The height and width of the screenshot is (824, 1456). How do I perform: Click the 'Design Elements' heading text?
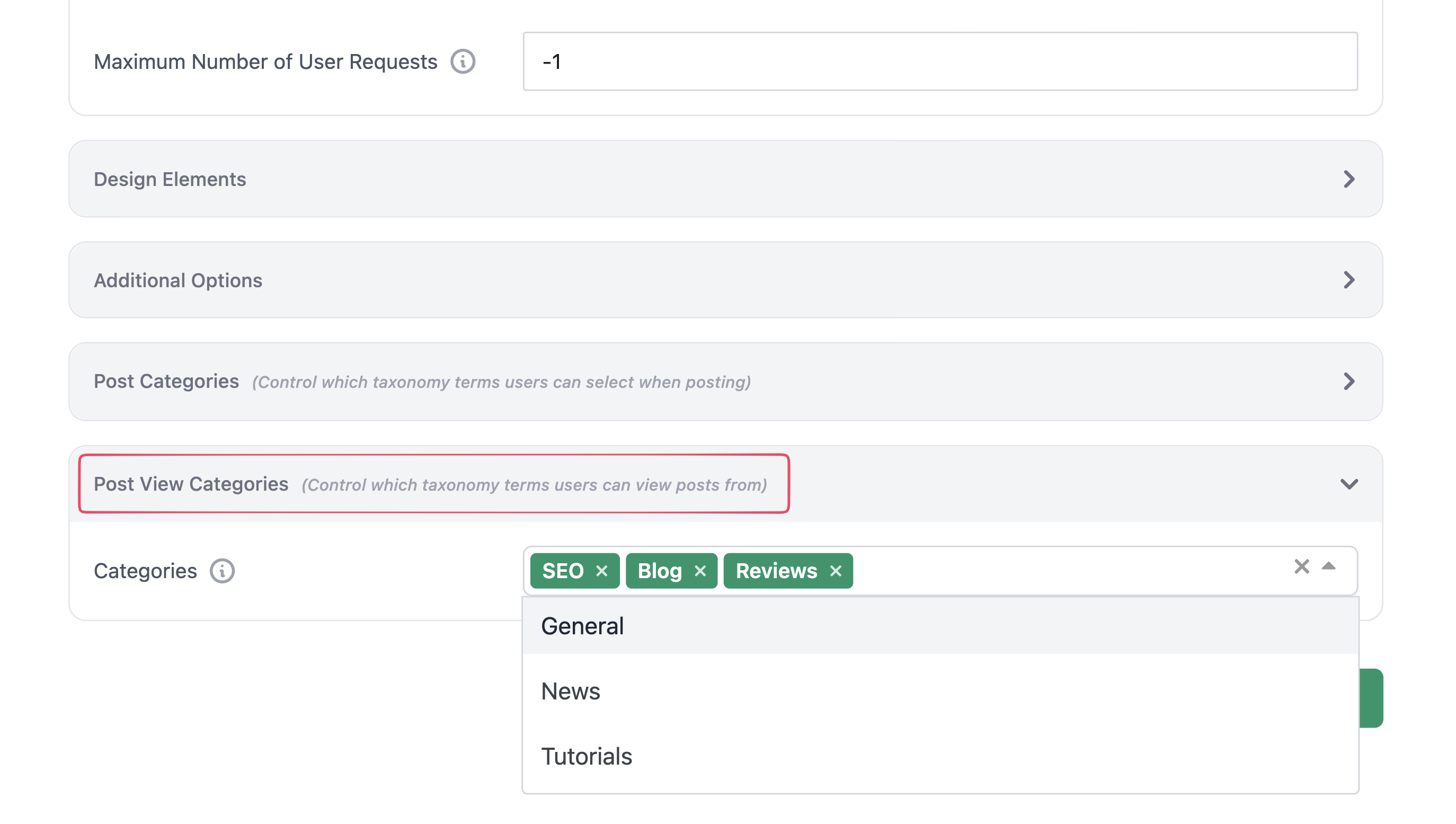[x=170, y=179]
